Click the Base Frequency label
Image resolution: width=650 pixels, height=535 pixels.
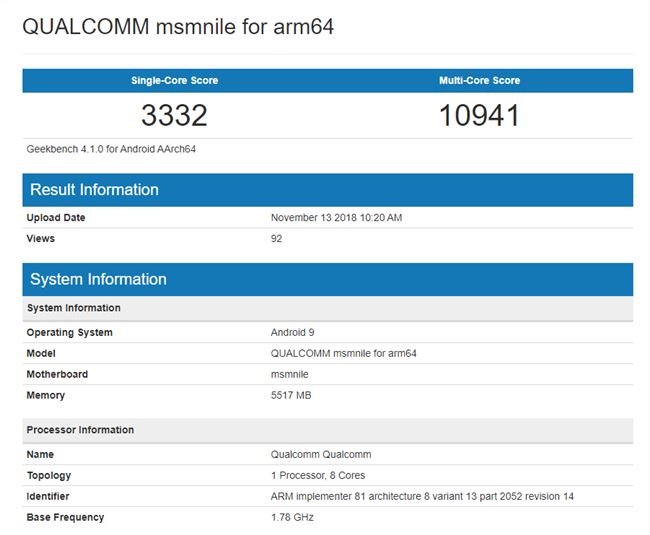pos(65,518)
